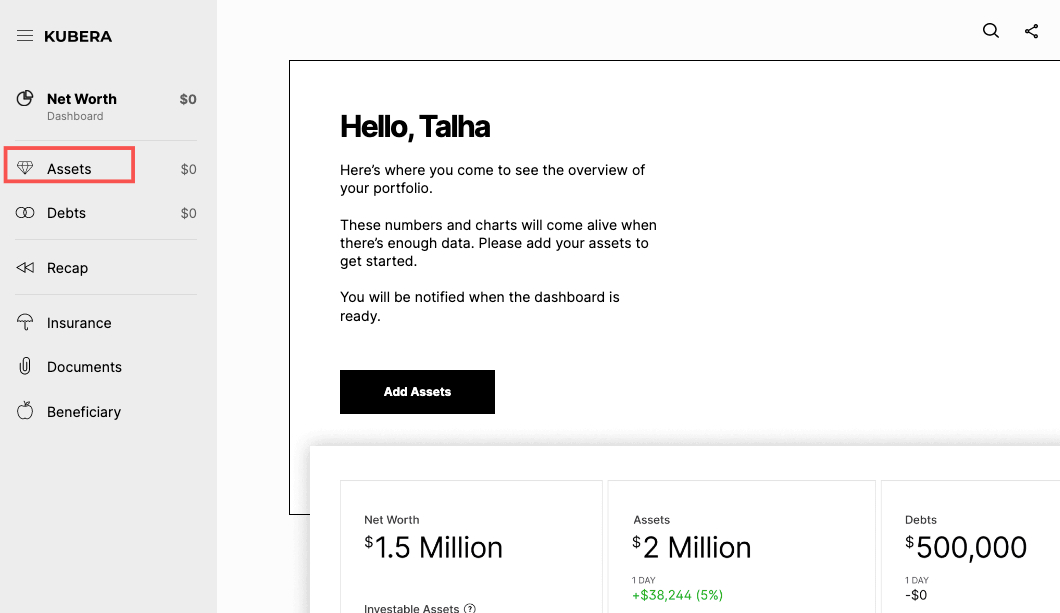Select Recap in the sidebar
The image size is (1060, 613).
pyautogui.click(x=67, y=267)
